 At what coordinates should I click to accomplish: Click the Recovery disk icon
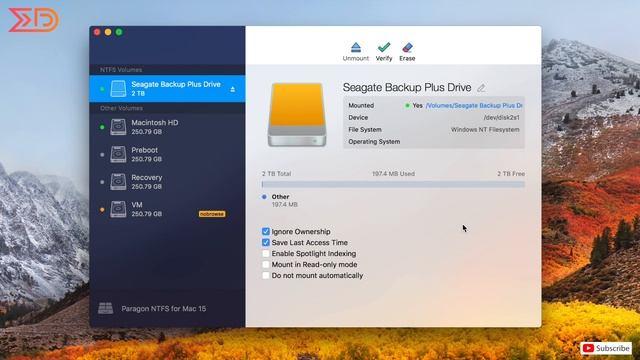(x=118, y=182)
